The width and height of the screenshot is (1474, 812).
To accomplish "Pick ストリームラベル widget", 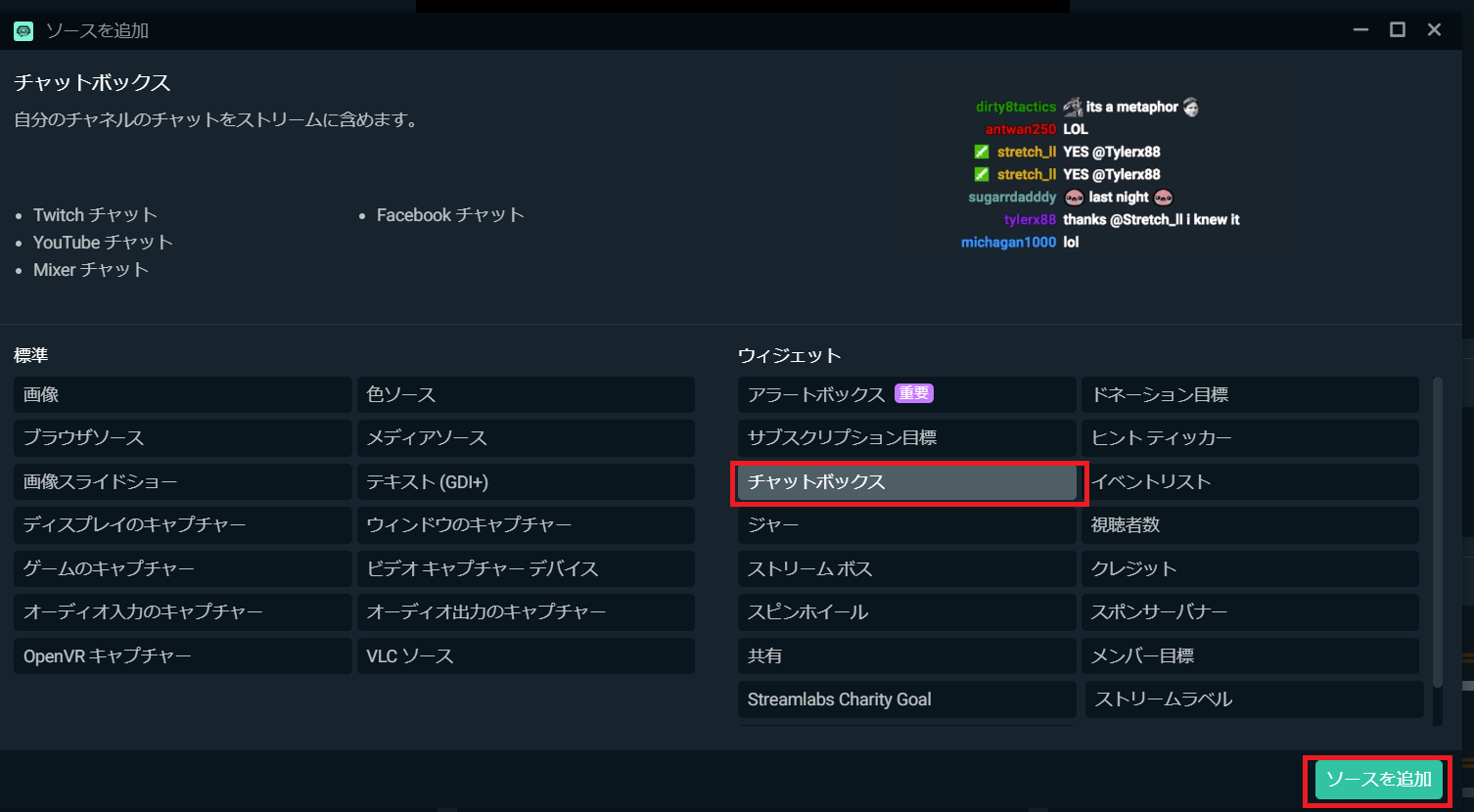I will [1254, 699].
